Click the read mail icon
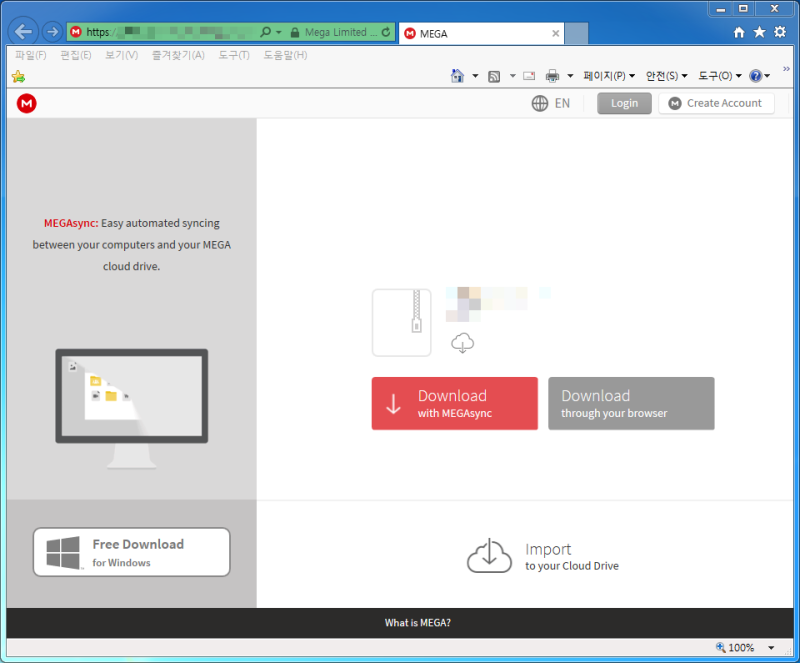Image resolution: width=800 pixels, height=663 pixels. [529, 76]
